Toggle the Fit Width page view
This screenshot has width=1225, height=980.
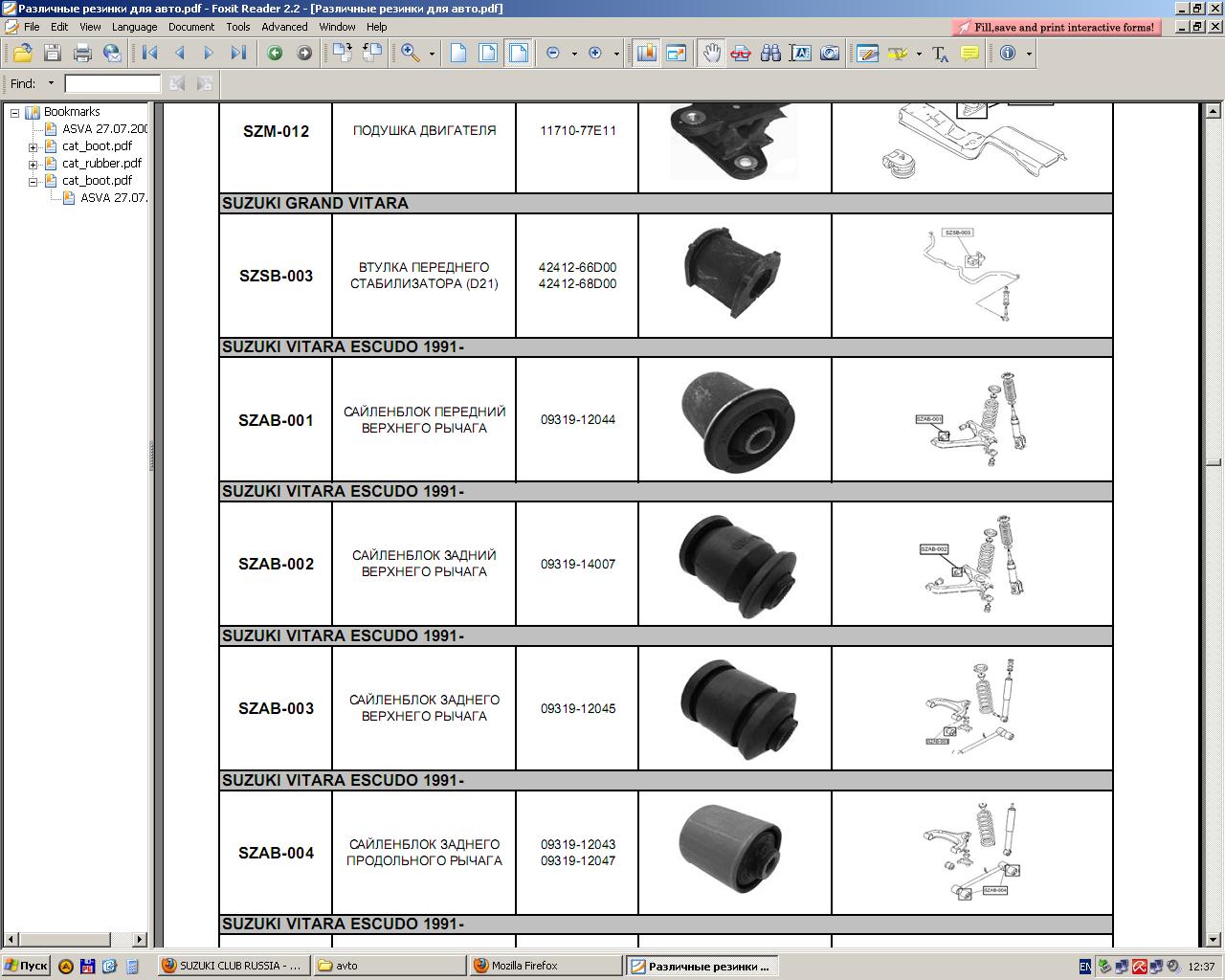[518, 54]
